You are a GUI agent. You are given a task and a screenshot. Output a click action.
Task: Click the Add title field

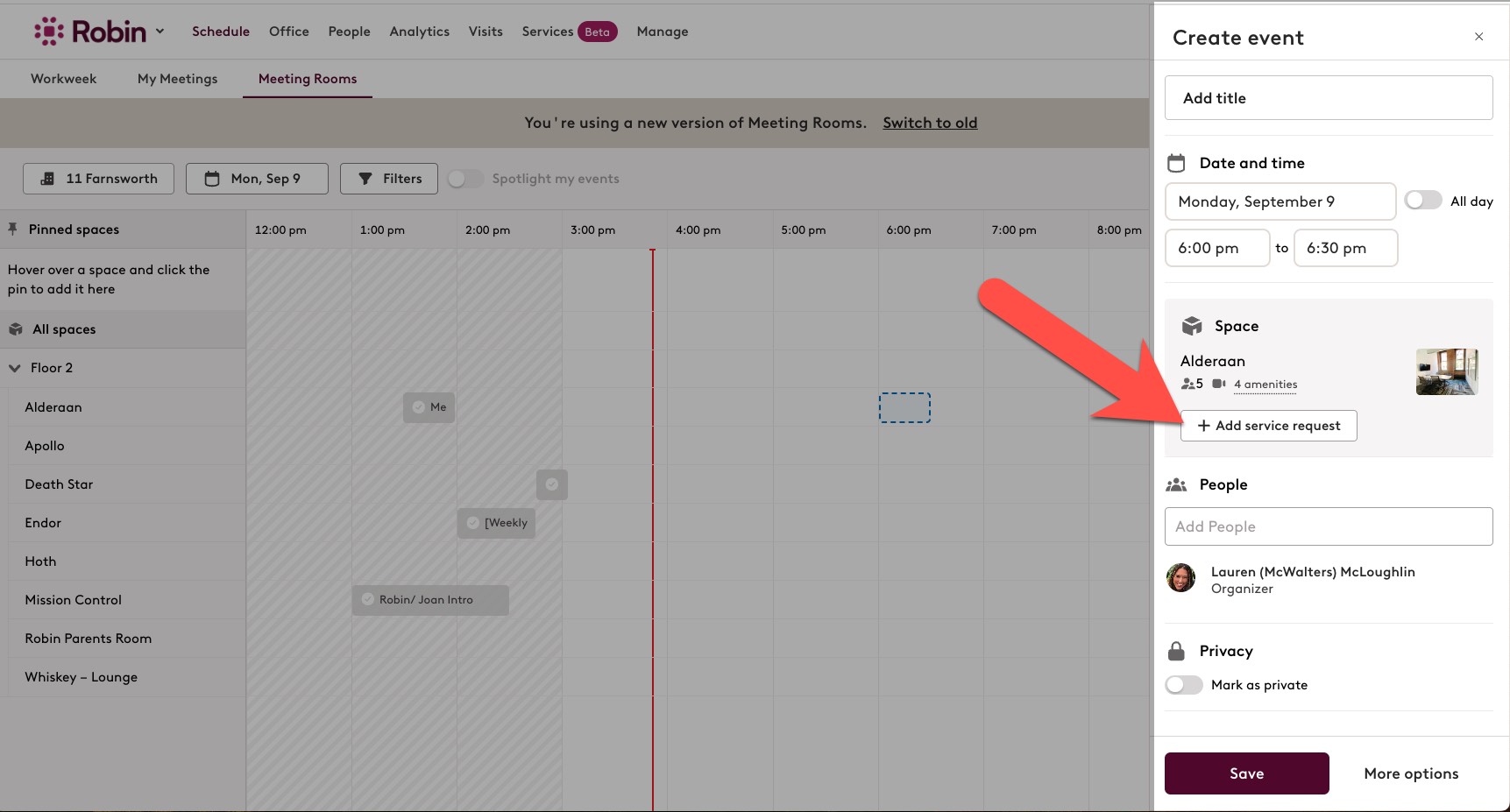[1329, 98]
